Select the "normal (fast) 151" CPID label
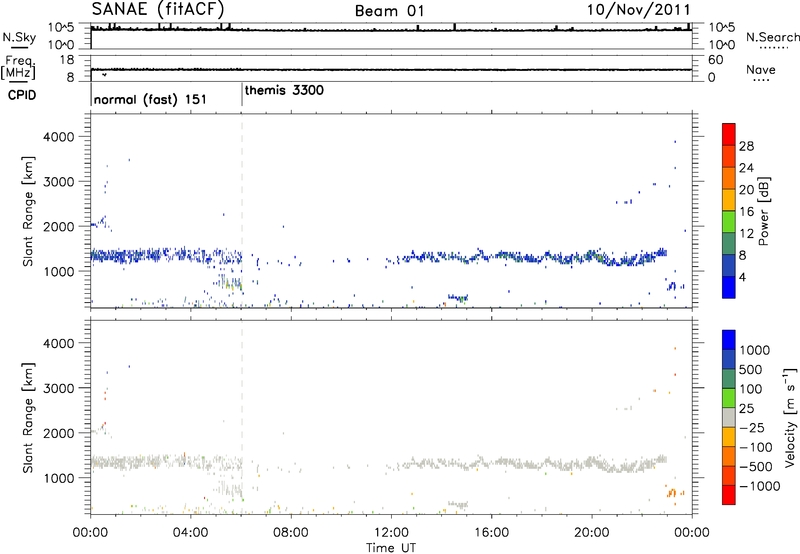Screen dimensions: 800x554 pos(150,99)
